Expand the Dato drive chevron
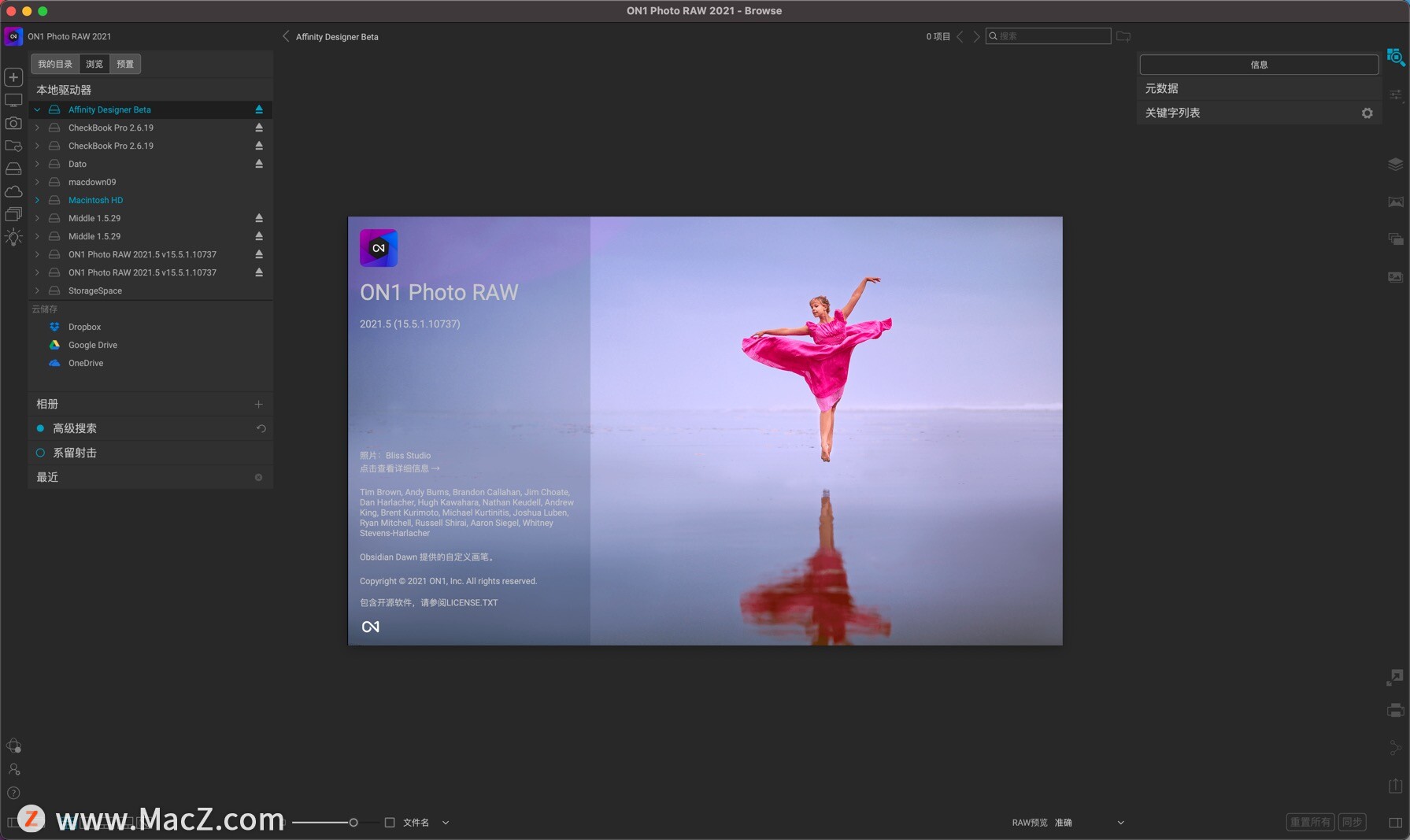 coord(37,164)
